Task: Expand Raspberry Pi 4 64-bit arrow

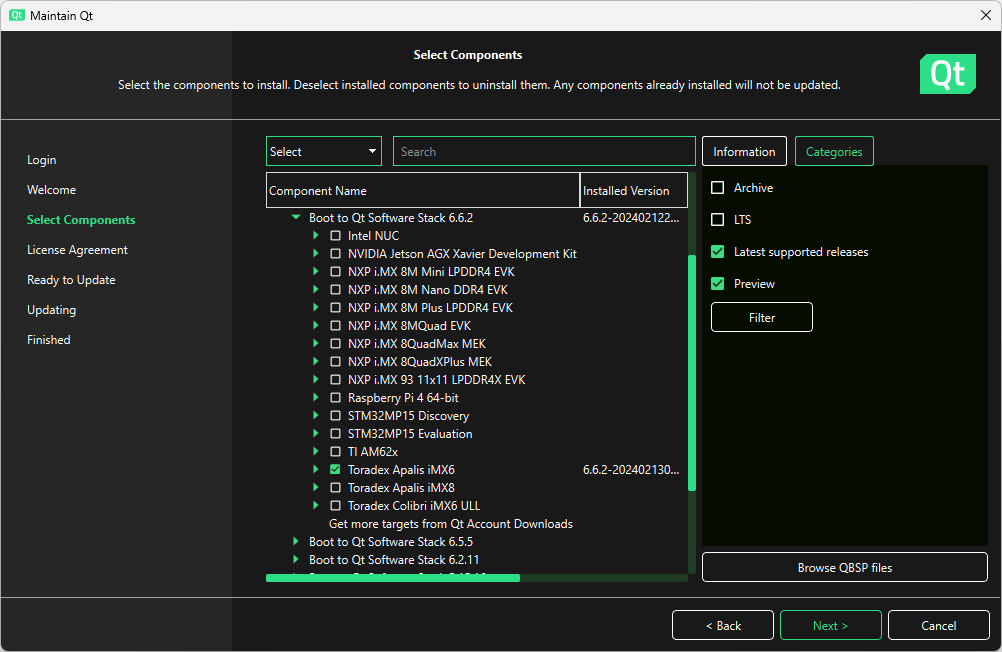Action: click(316, 398)
